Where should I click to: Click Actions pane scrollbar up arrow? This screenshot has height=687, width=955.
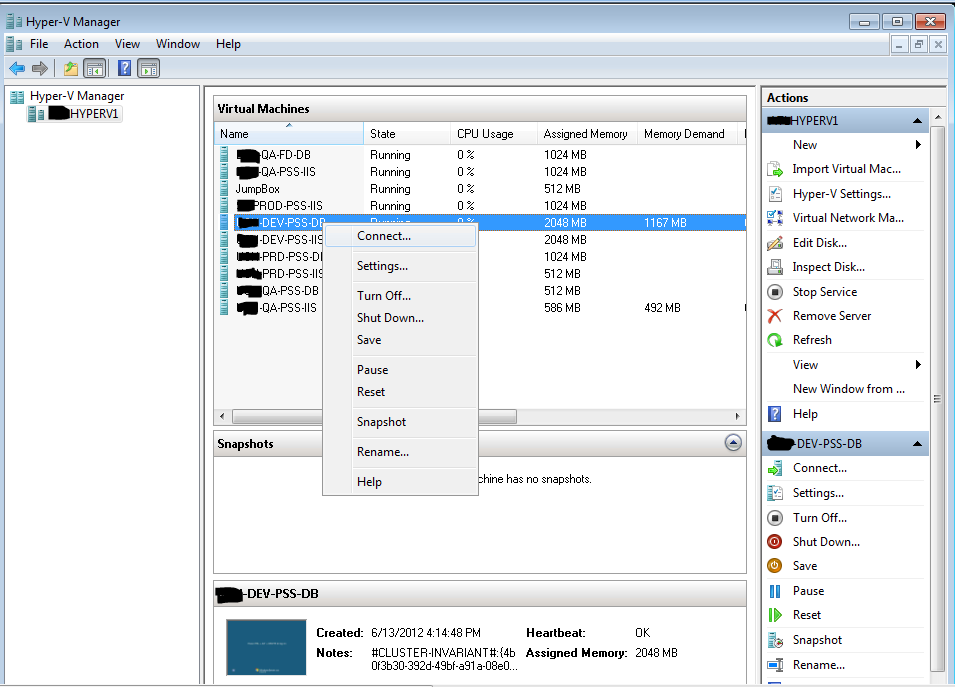point(939,117)
